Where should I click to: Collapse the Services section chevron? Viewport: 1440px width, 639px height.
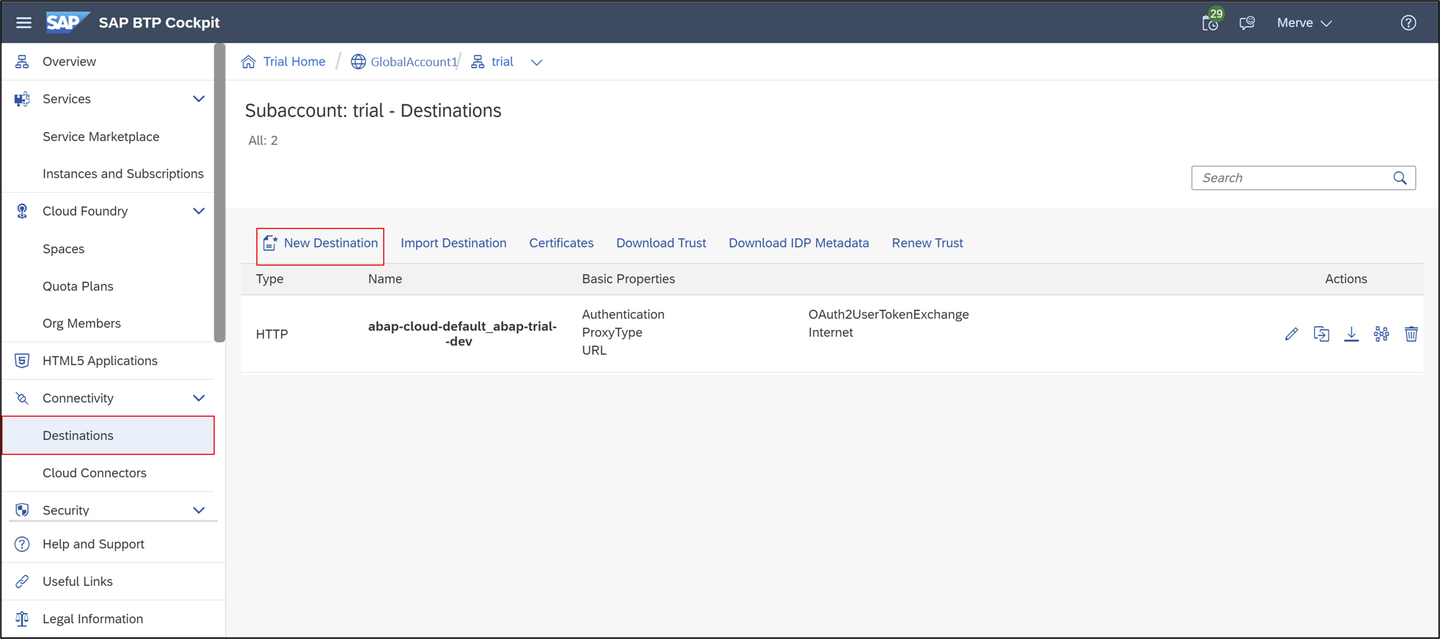[199, 99]
